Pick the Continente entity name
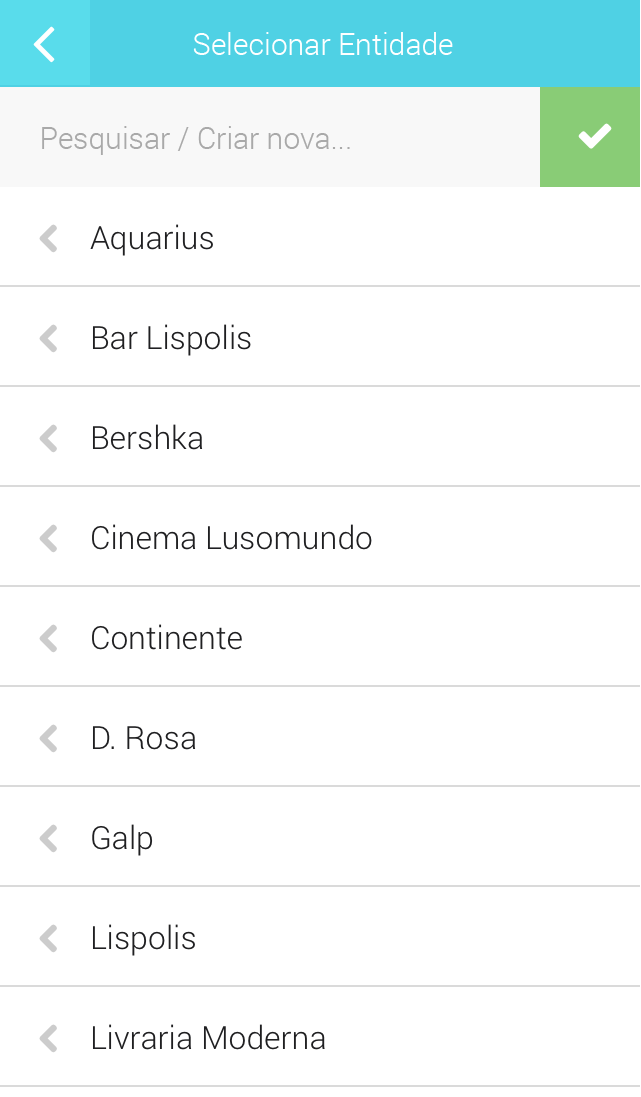 click(166, 638)
